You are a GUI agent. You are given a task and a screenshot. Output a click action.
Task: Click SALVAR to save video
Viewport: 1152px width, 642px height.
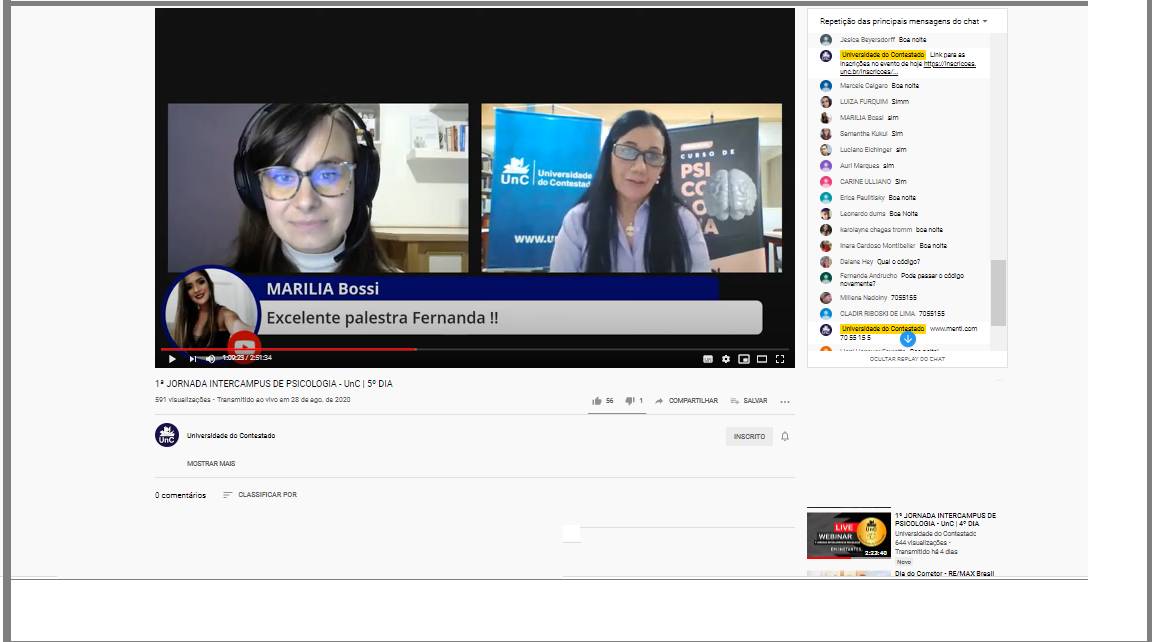coord(749,401)
